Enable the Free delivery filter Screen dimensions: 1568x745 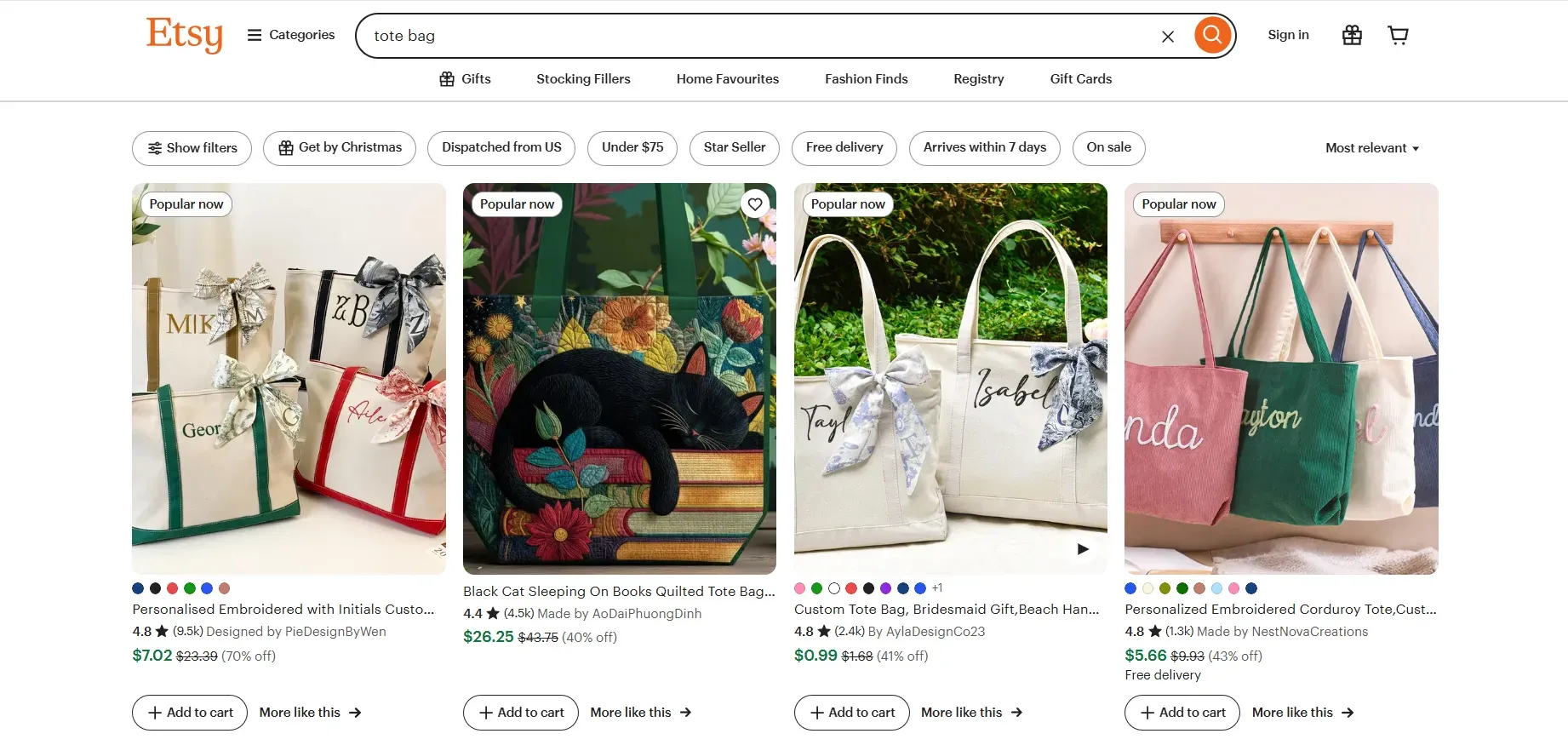844,147
